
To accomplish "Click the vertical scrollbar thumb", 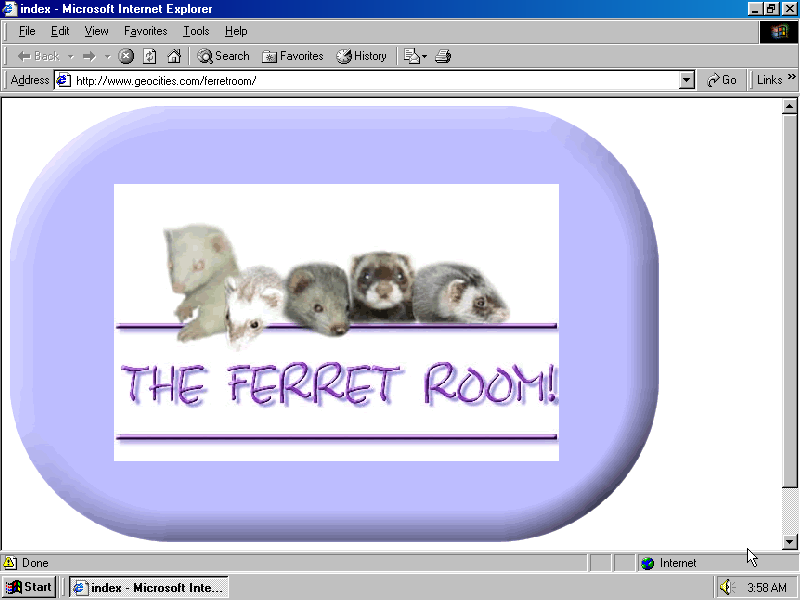I will [x=789, y=301].
